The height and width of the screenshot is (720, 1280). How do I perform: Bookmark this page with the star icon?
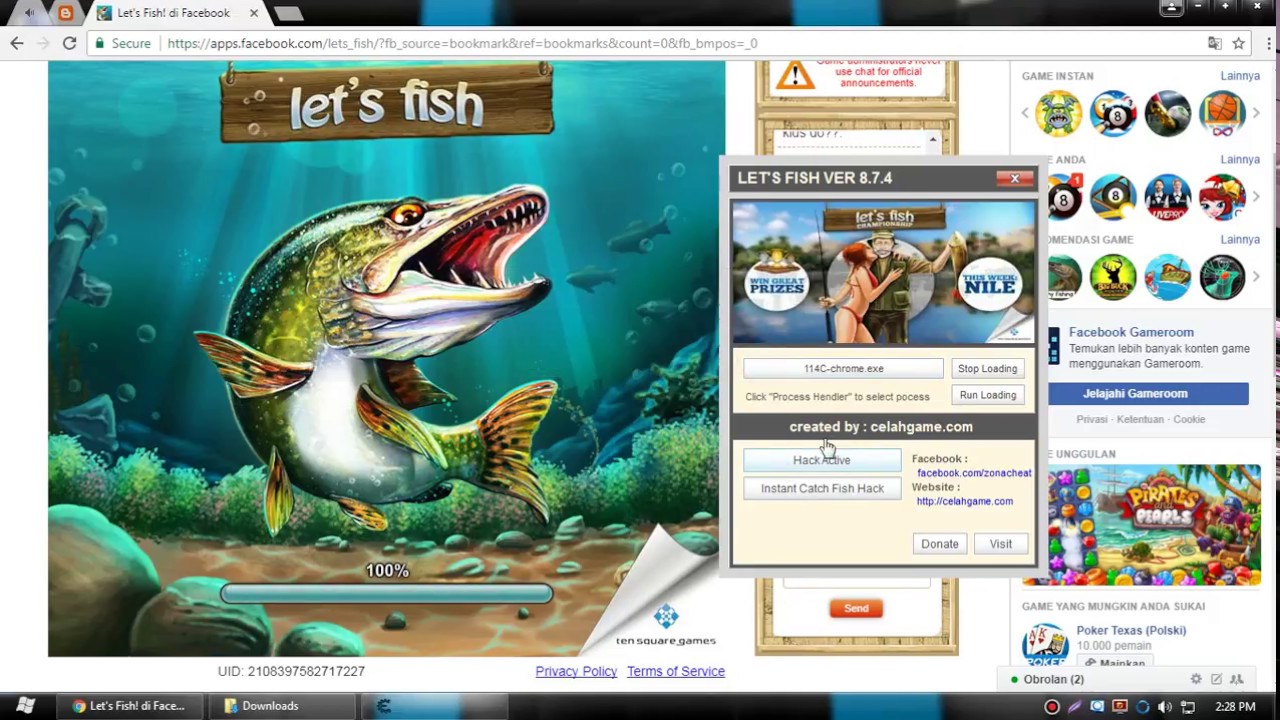[1238, 43]
